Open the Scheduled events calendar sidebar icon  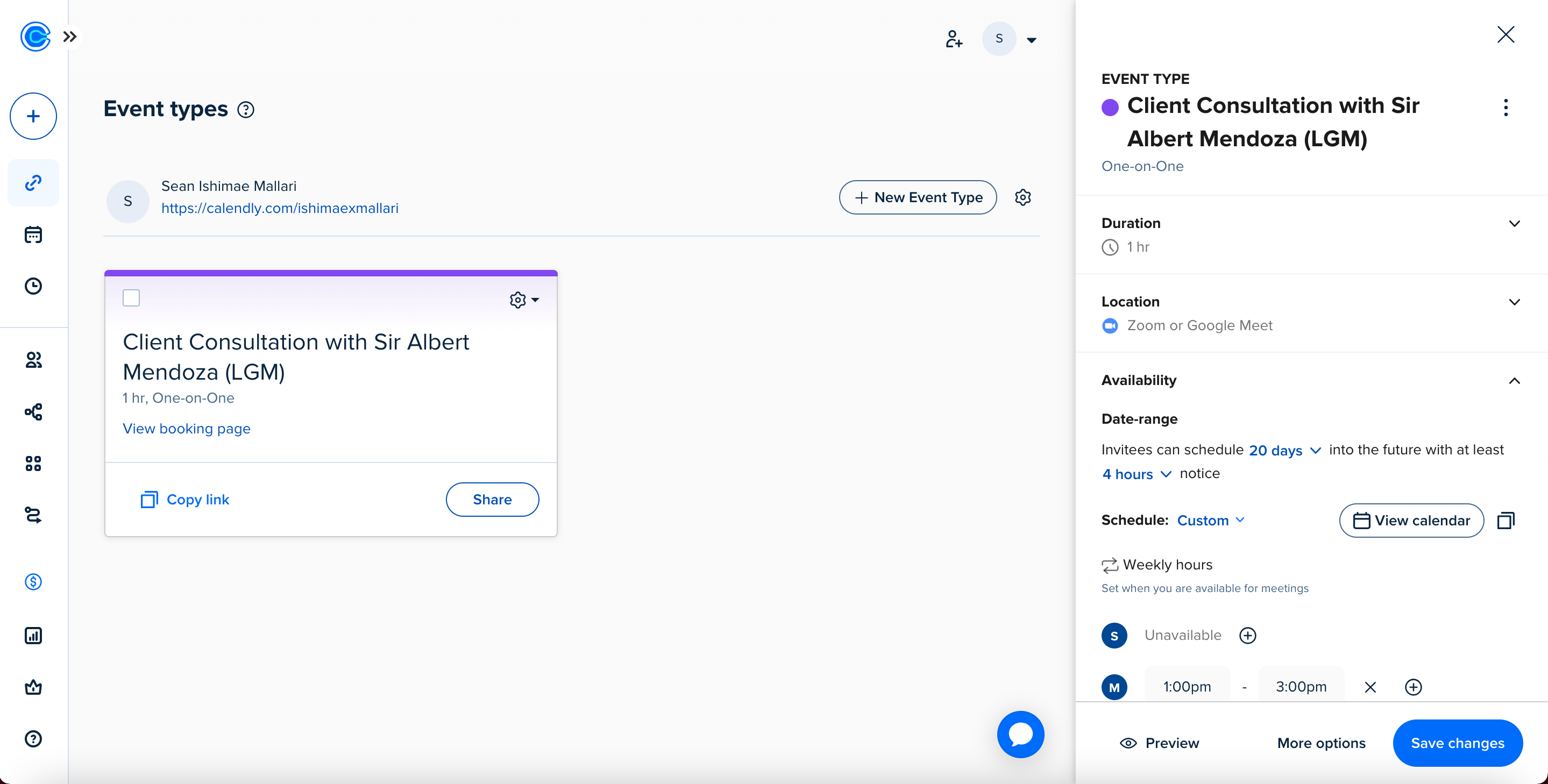coord(33,234)
